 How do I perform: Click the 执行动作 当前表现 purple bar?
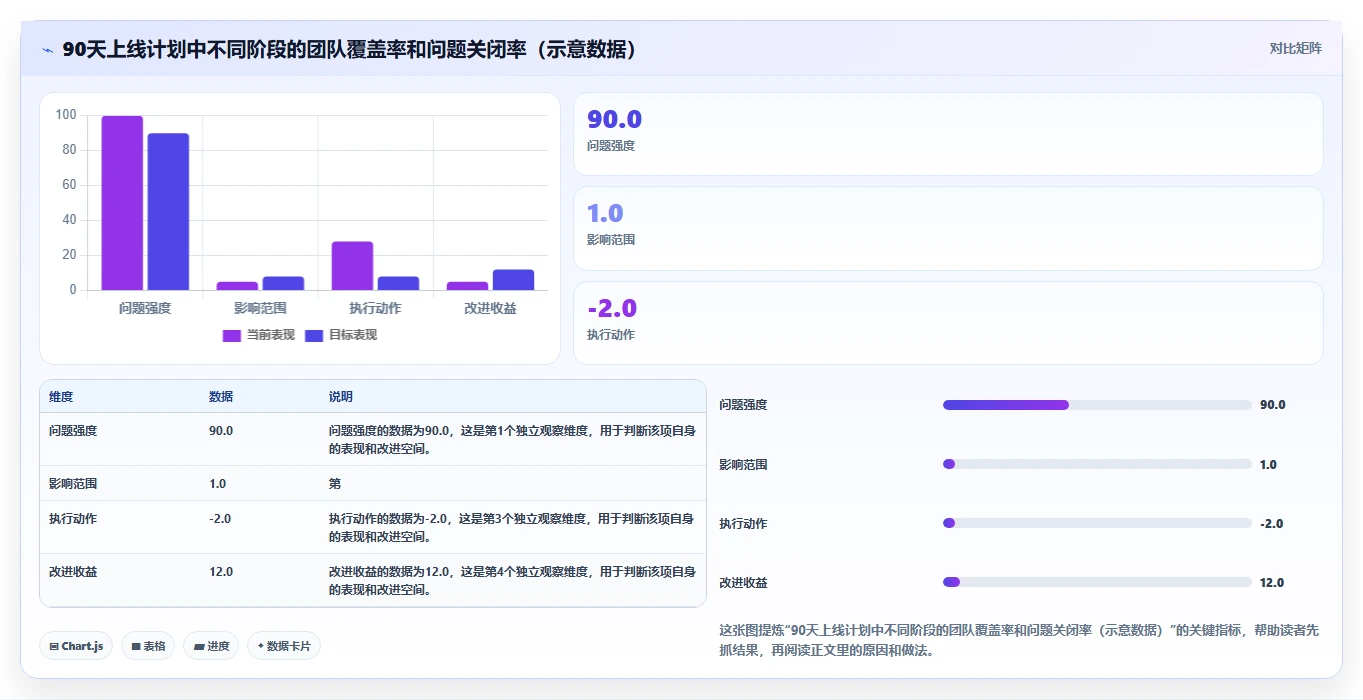click(352, 266)
